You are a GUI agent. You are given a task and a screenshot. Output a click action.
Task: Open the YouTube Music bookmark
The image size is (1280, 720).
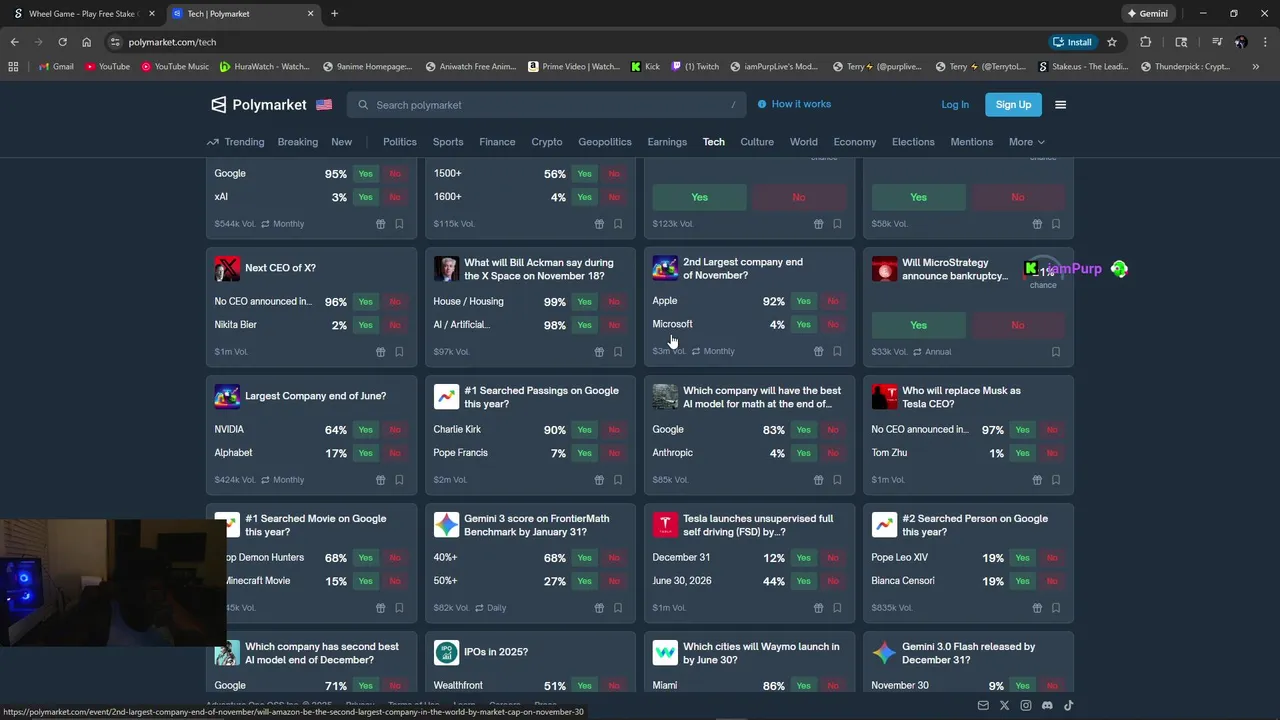[175, 67]
